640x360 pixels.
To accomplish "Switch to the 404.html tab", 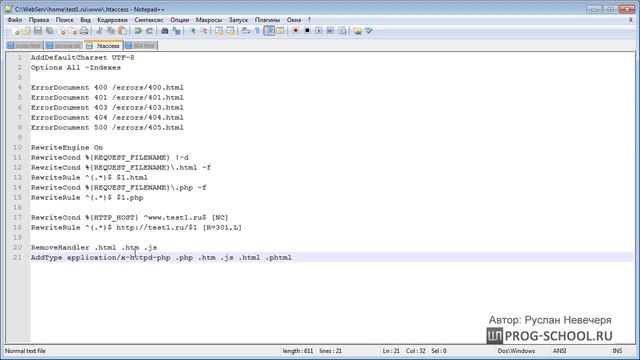I will point(140,46).
